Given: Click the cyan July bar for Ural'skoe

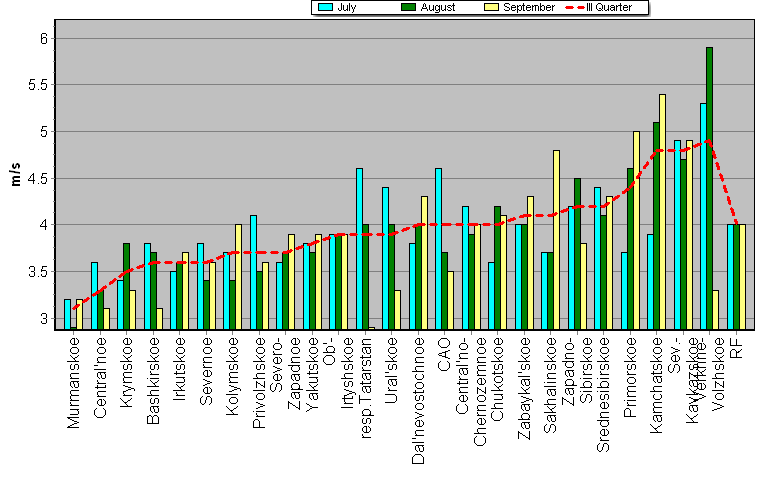Looking at the screenshot, I should click(x=386, y=259).
